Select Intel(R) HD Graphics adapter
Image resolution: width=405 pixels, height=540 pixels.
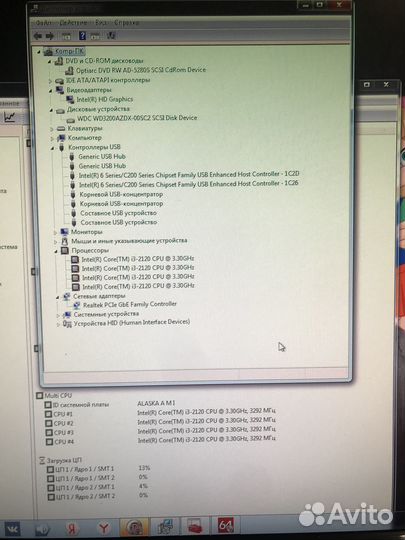pyautogui.click(x=105, y=99)
